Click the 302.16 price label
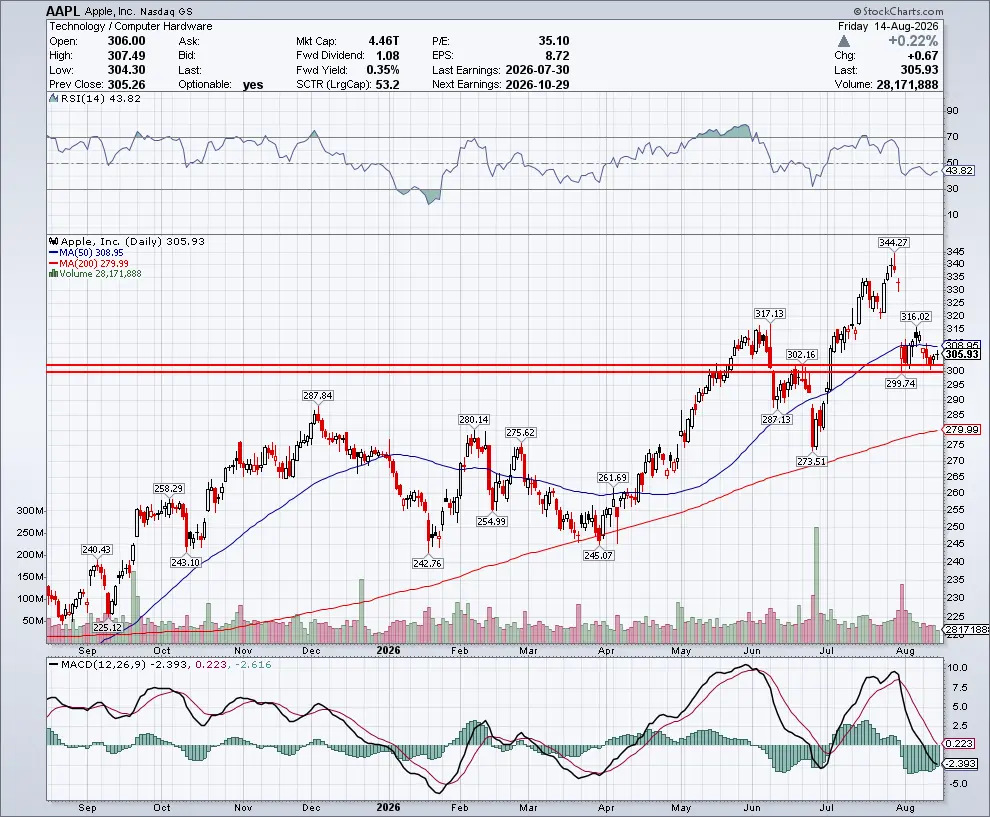The height and width of the screenshot is (817, 990). click(801, 355)
